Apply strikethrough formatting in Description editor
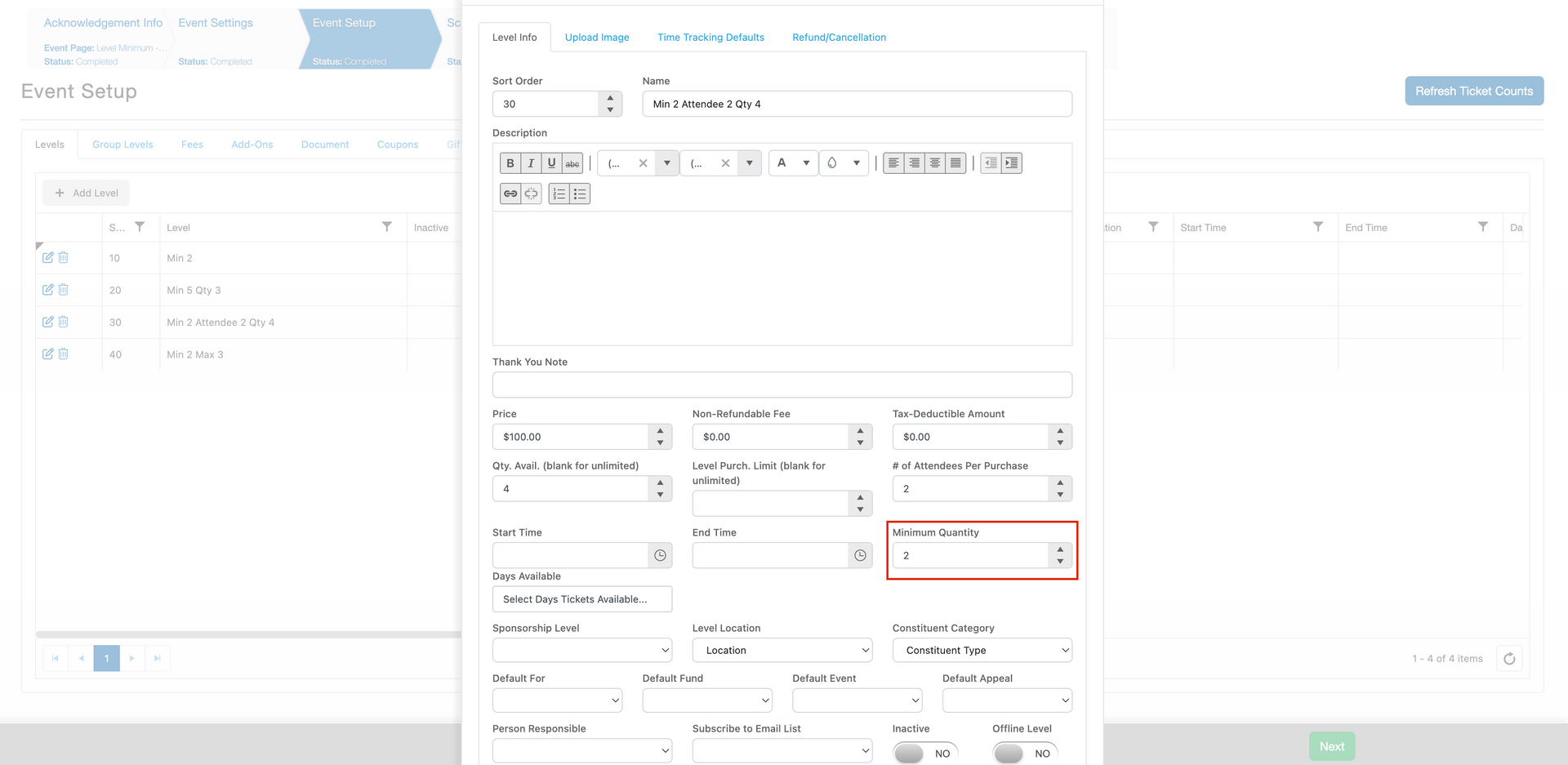This screenshot has height=765, width=1568. pos(572,163)
